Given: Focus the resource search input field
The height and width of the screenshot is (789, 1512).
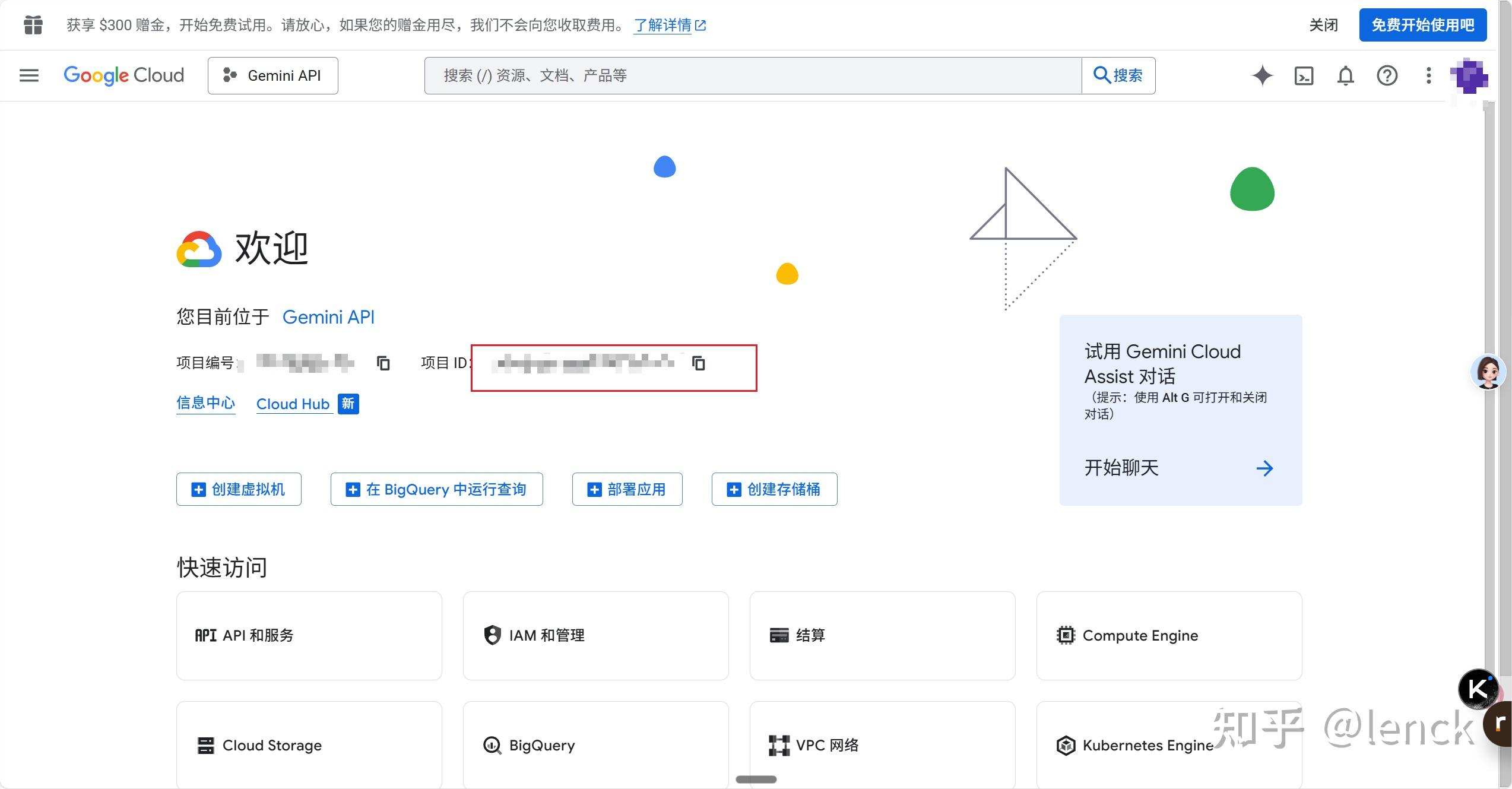Looking at the screenshot, I should (753, 75).
